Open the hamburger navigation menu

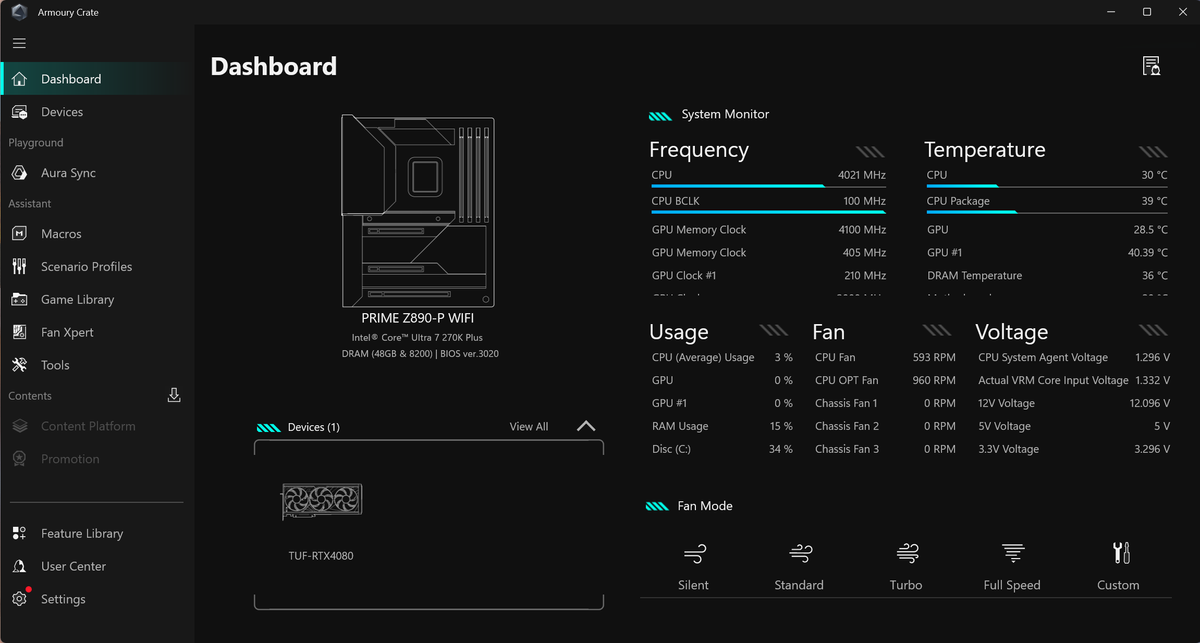tap(19, 43)
